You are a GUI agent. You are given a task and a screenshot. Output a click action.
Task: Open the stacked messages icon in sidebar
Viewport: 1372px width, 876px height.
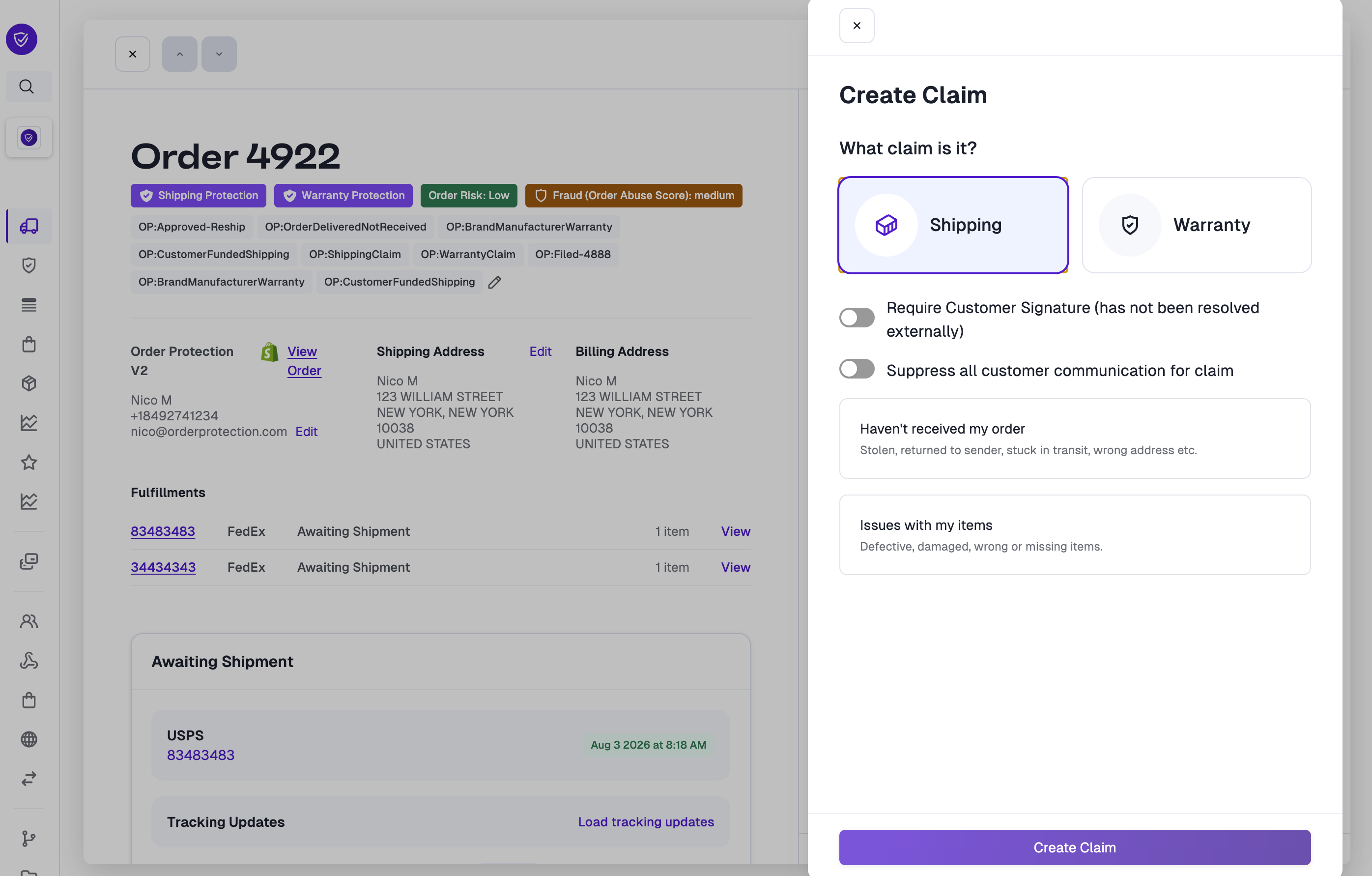click(29, 561)
